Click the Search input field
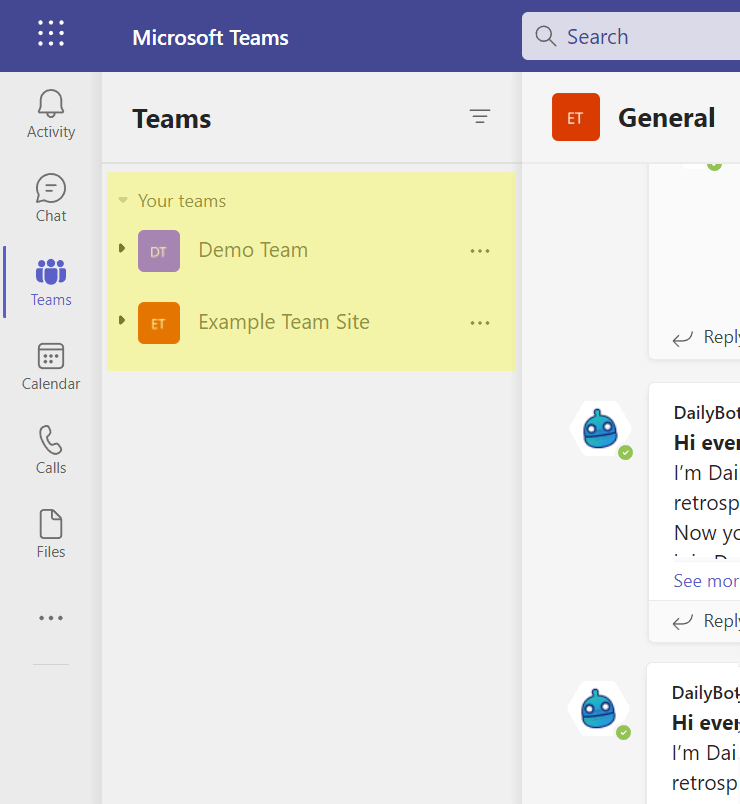The image size is (740, 804). pyautogui.click(x=631, y=36)
